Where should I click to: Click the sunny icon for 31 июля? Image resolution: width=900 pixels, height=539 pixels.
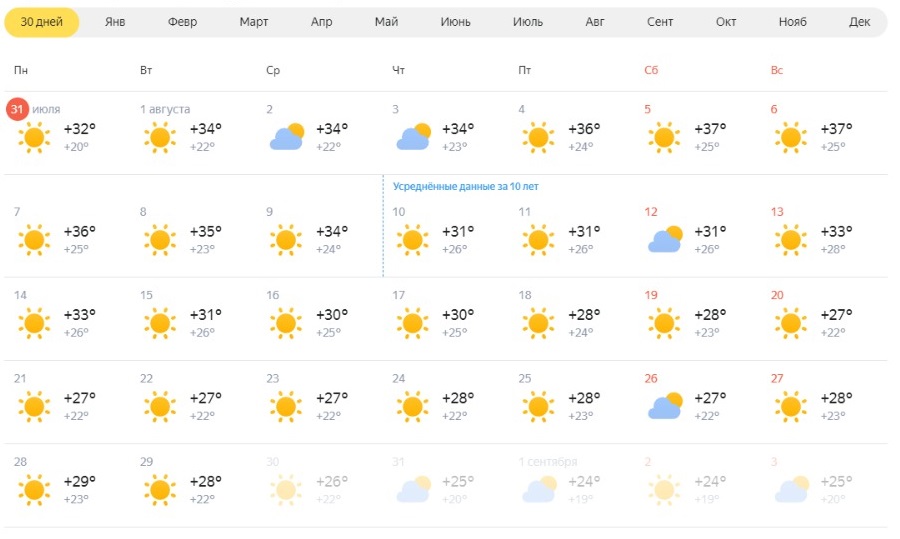[x=34, y=137]
